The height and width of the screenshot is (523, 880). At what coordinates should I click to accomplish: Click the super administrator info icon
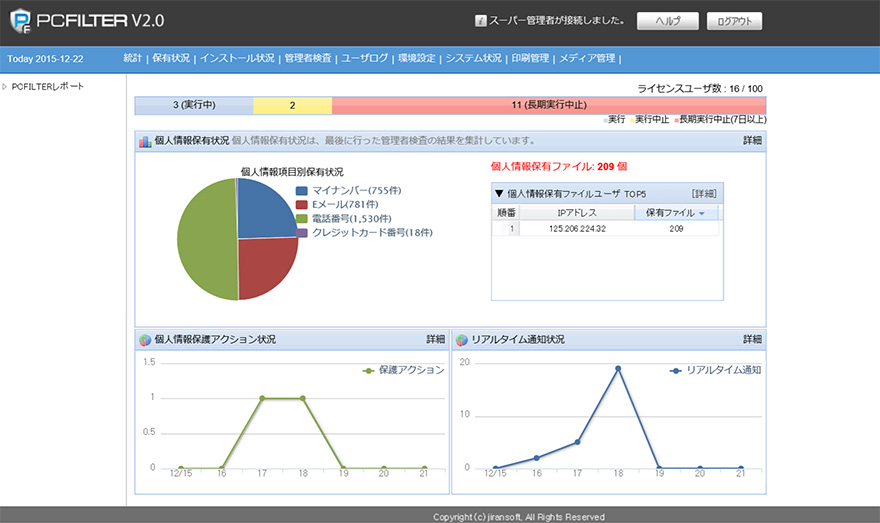coord(480,21)
